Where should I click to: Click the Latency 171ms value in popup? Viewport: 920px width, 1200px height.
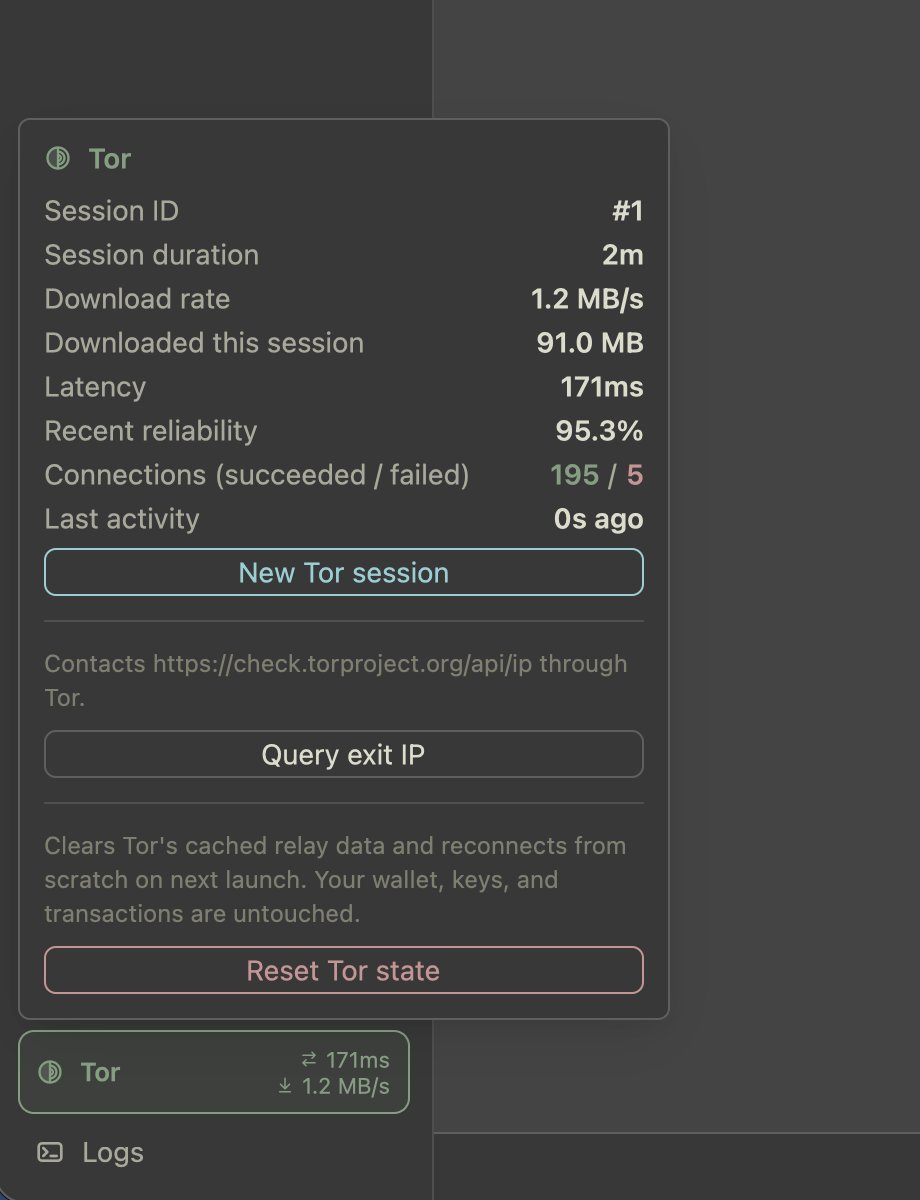click(602, 387)
